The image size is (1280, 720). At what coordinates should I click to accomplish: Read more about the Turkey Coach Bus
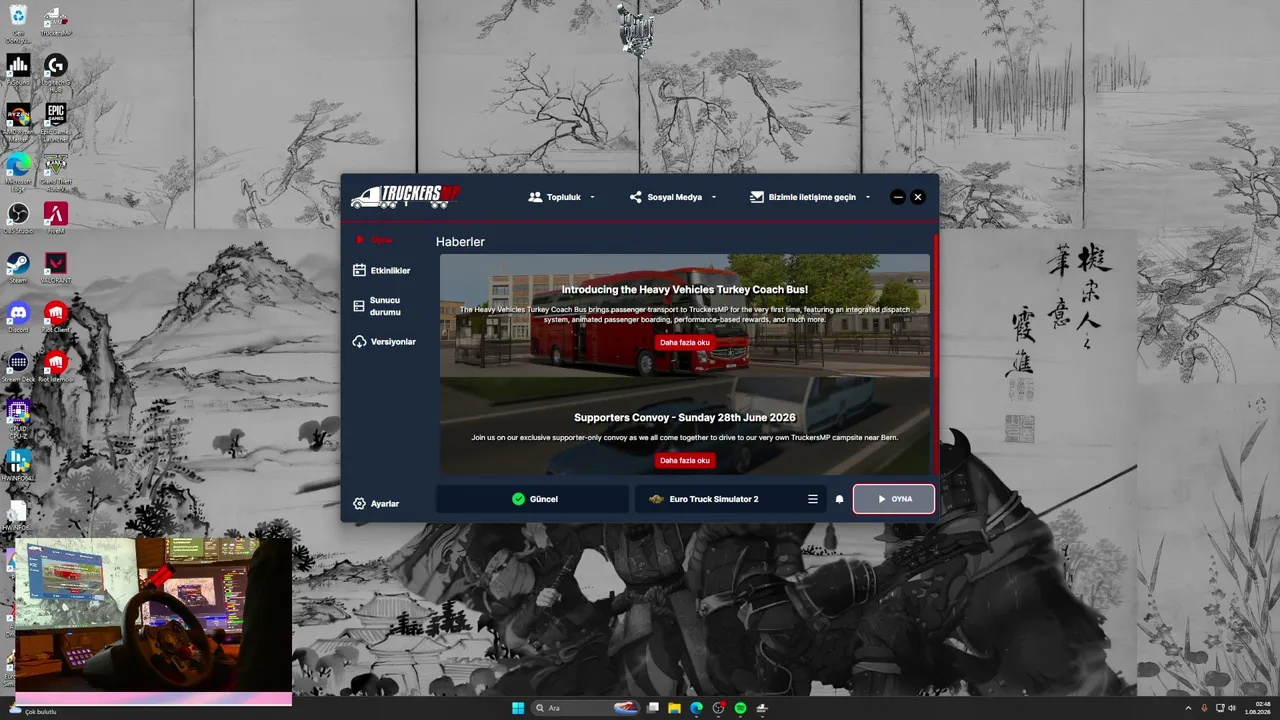685,342
